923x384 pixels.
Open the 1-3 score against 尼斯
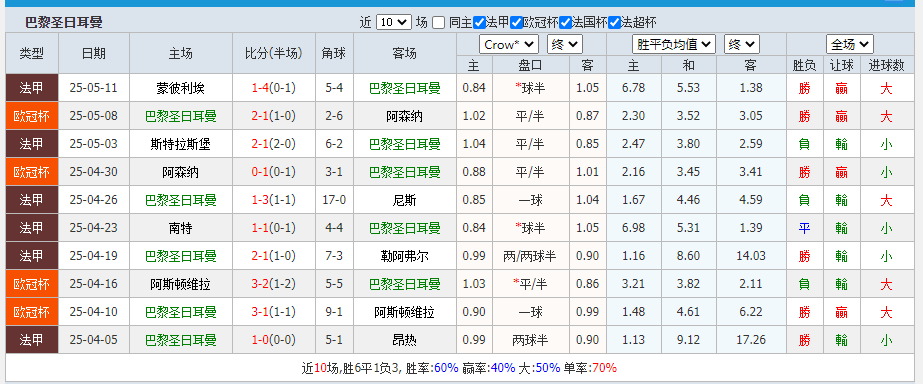pyautogui.click(x=260, y=200)
